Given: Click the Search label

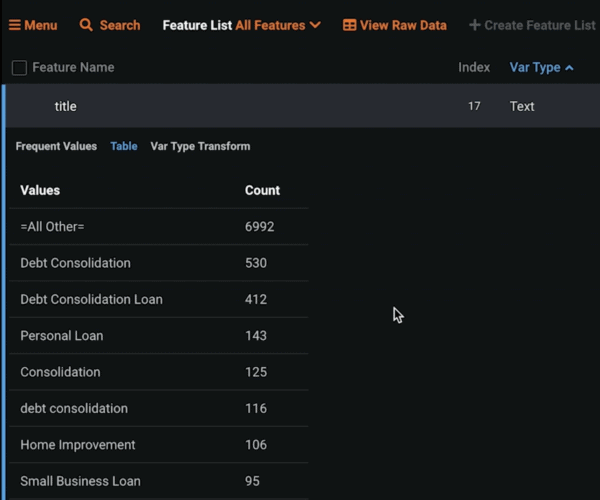Looking at the screenshot, I should click(120, 25).
